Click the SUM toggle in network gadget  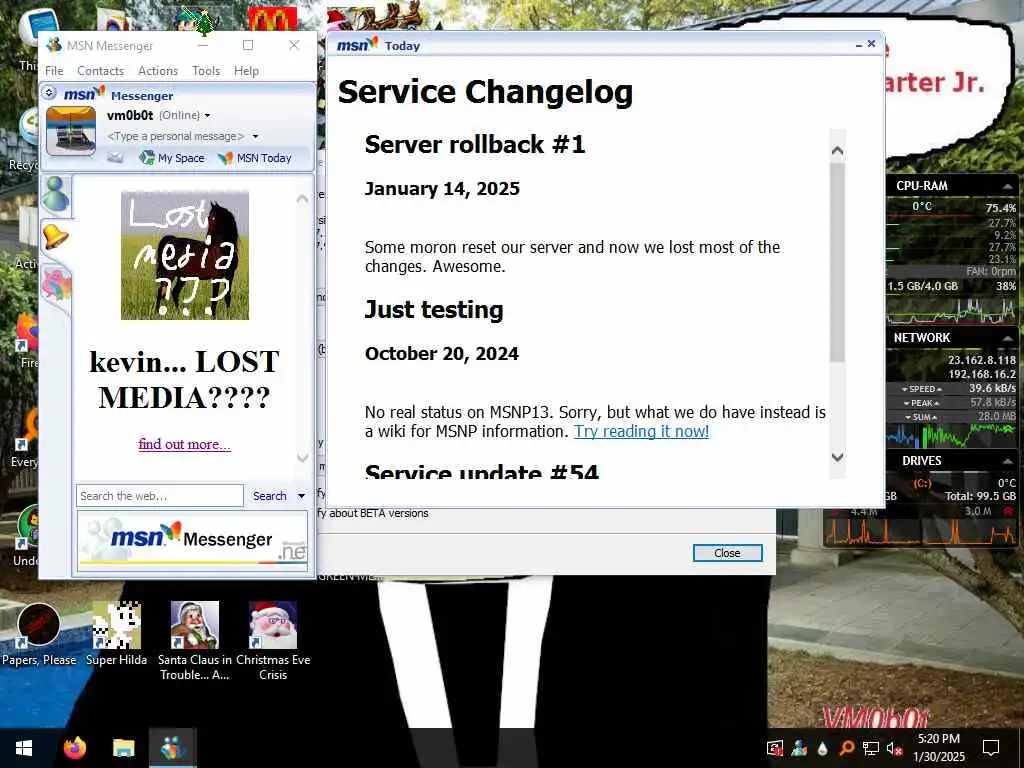[921, 417]
